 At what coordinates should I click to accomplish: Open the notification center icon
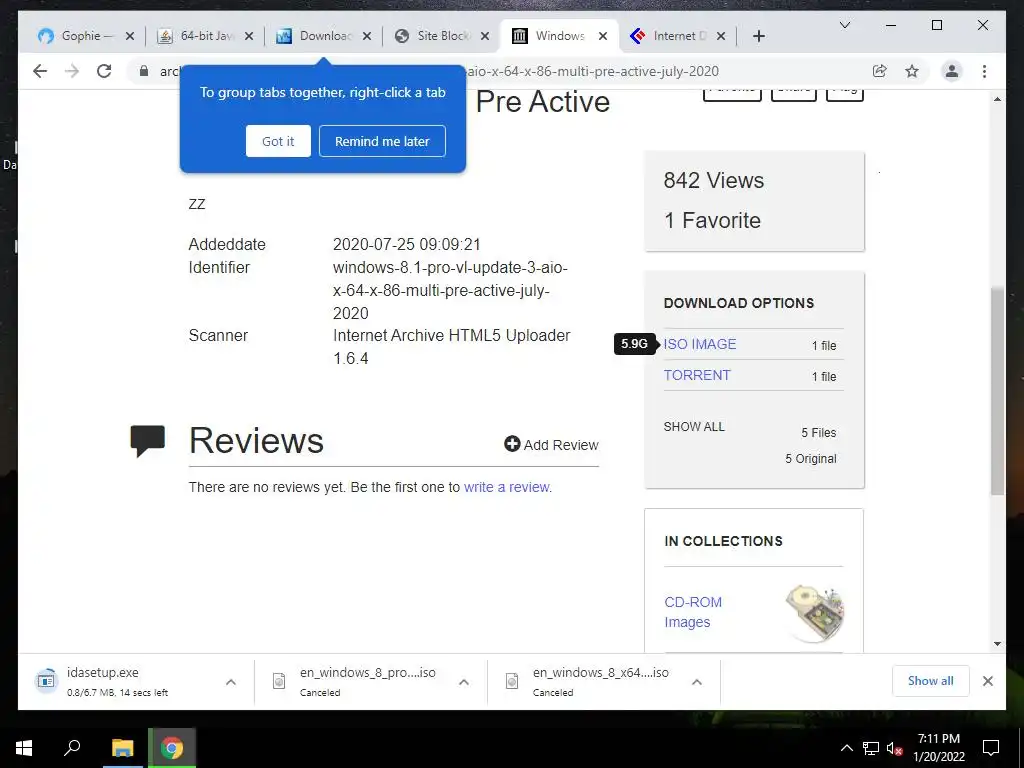coord(991,748)
